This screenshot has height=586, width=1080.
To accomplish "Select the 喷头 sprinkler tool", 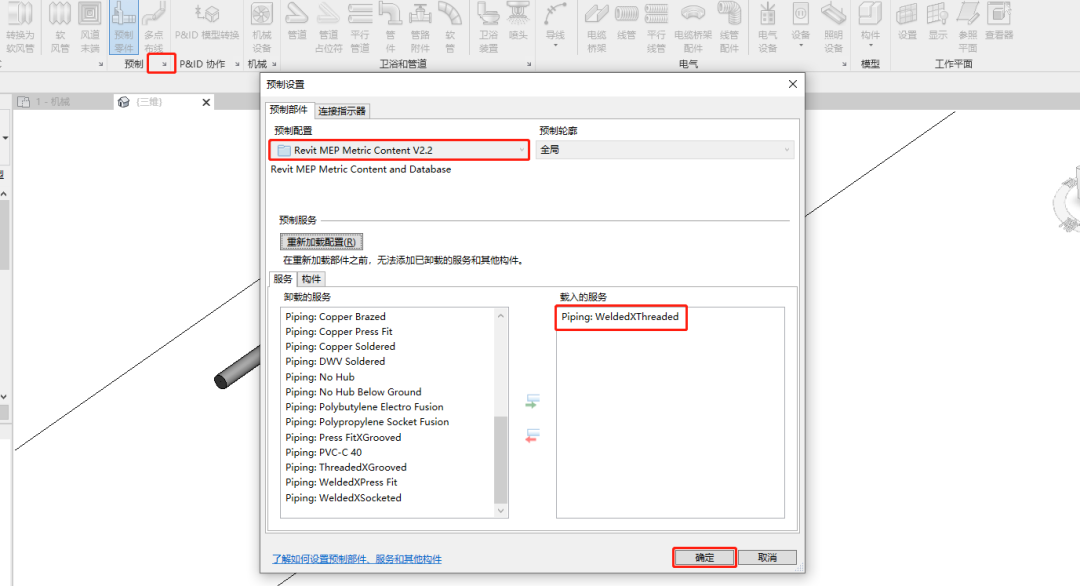I will [x=518, y=22].
